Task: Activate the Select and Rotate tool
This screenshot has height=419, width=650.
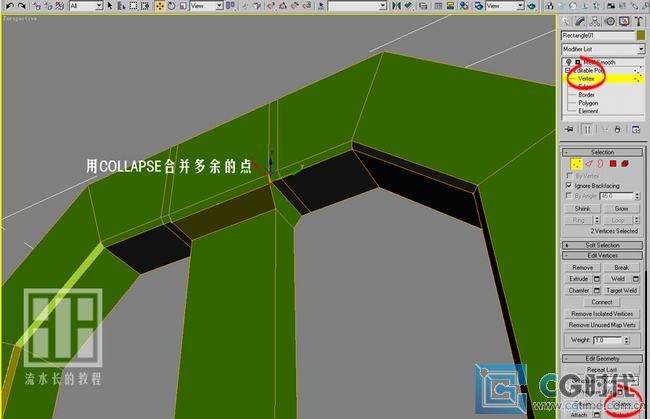Action: point(171,6)
